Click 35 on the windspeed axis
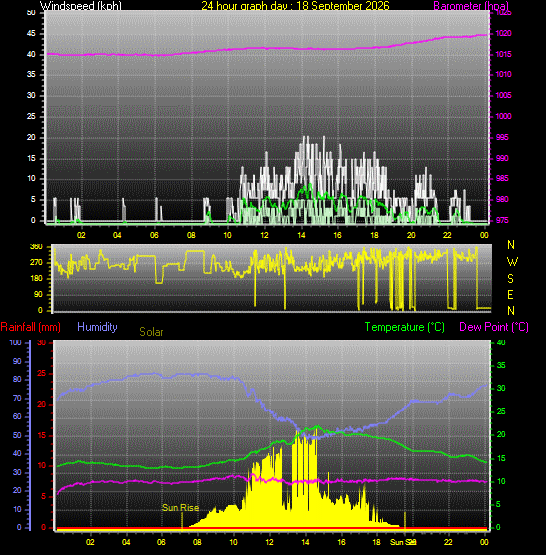Screen dimensions: 546x555 (x=31, y=74)
